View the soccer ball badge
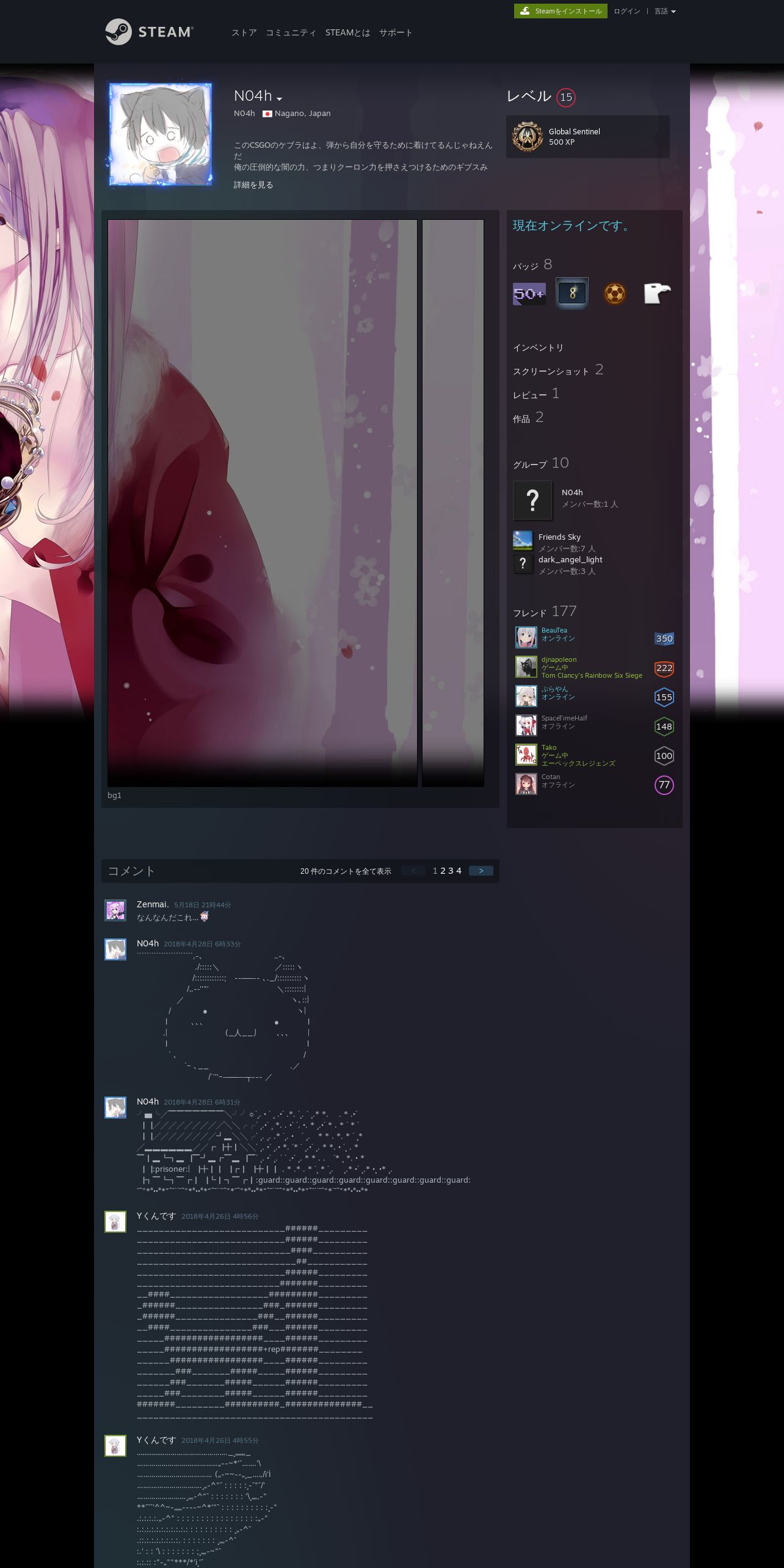Viewport: 784px width, 1568px height. pyautogui.click(x=615, y=294)
